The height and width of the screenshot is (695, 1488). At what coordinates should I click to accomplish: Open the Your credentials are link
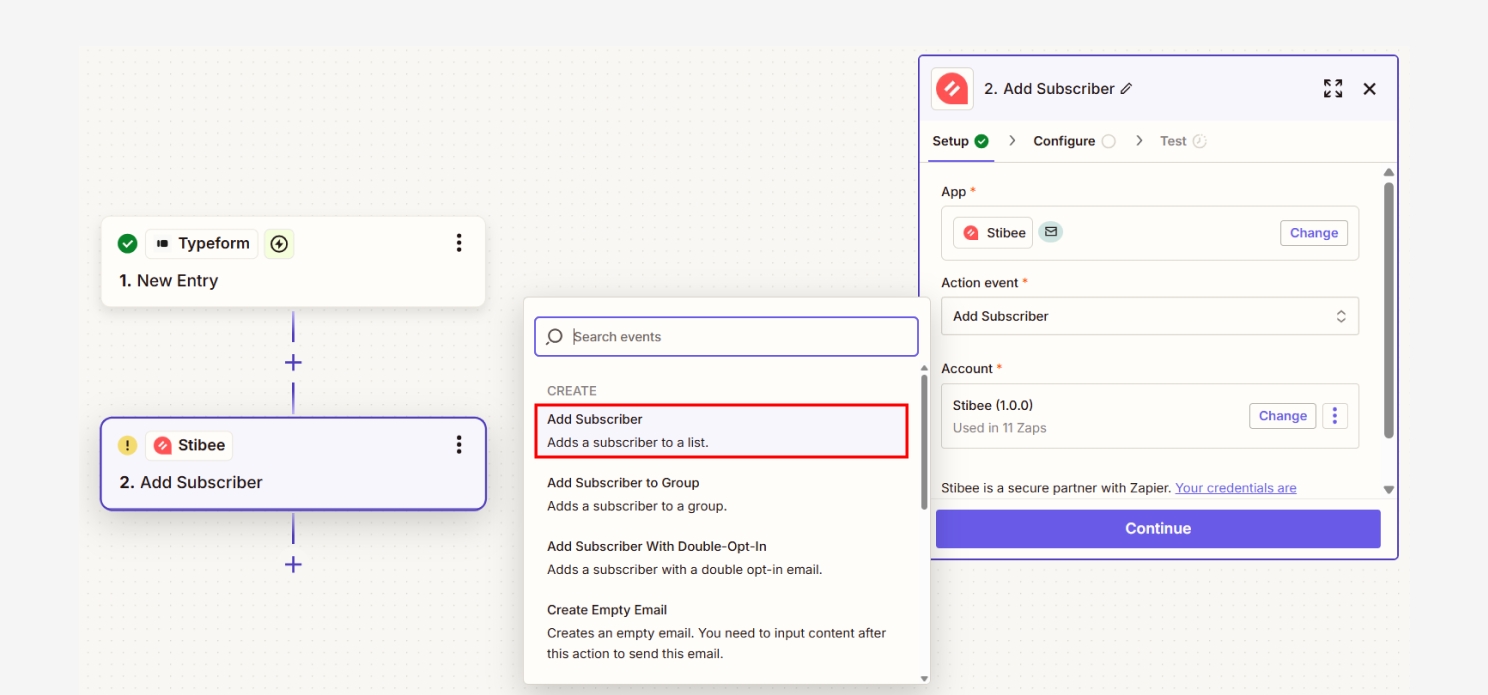(1236, 488)
